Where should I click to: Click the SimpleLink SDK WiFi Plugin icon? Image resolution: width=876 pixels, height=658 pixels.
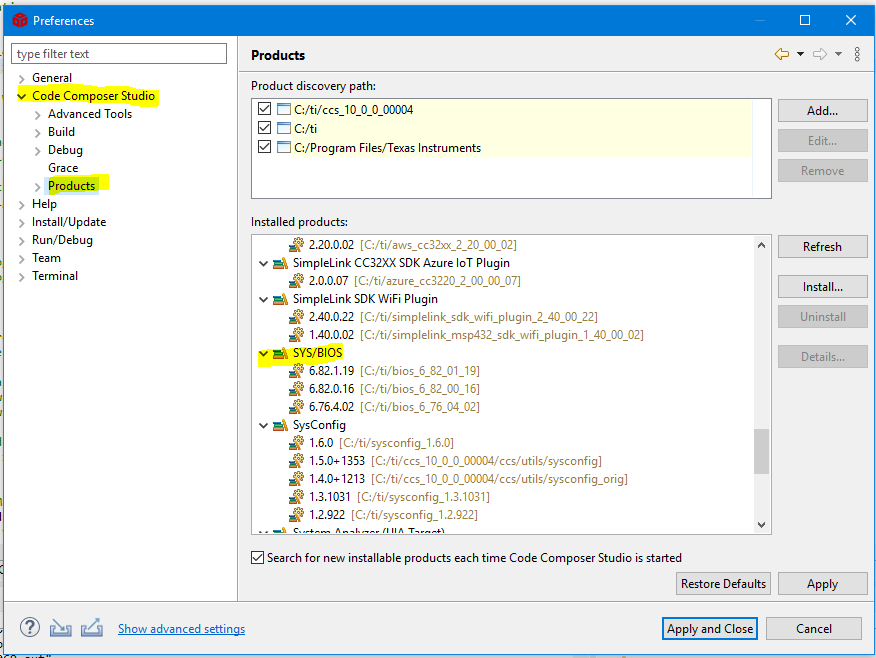click(x=280, y=299)
